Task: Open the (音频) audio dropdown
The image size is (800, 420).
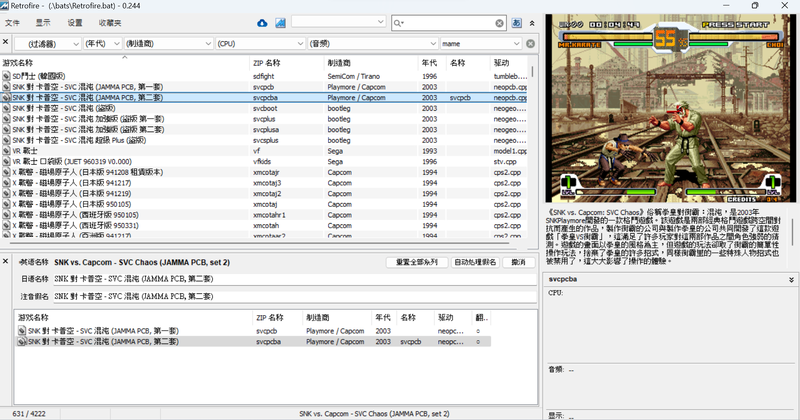Action: click(x=373, y=44)
